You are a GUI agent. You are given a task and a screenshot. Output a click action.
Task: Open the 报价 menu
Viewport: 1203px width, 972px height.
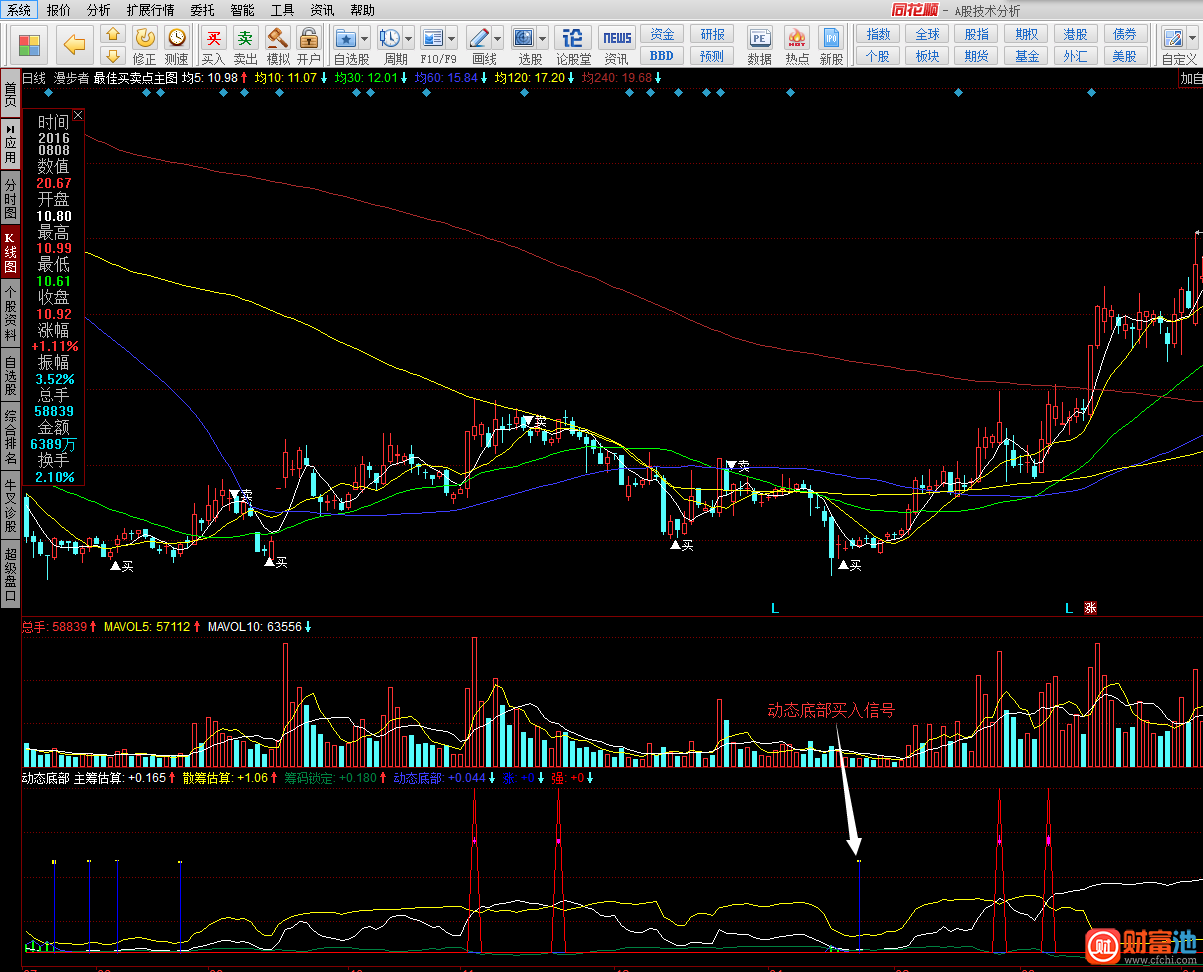59,10
